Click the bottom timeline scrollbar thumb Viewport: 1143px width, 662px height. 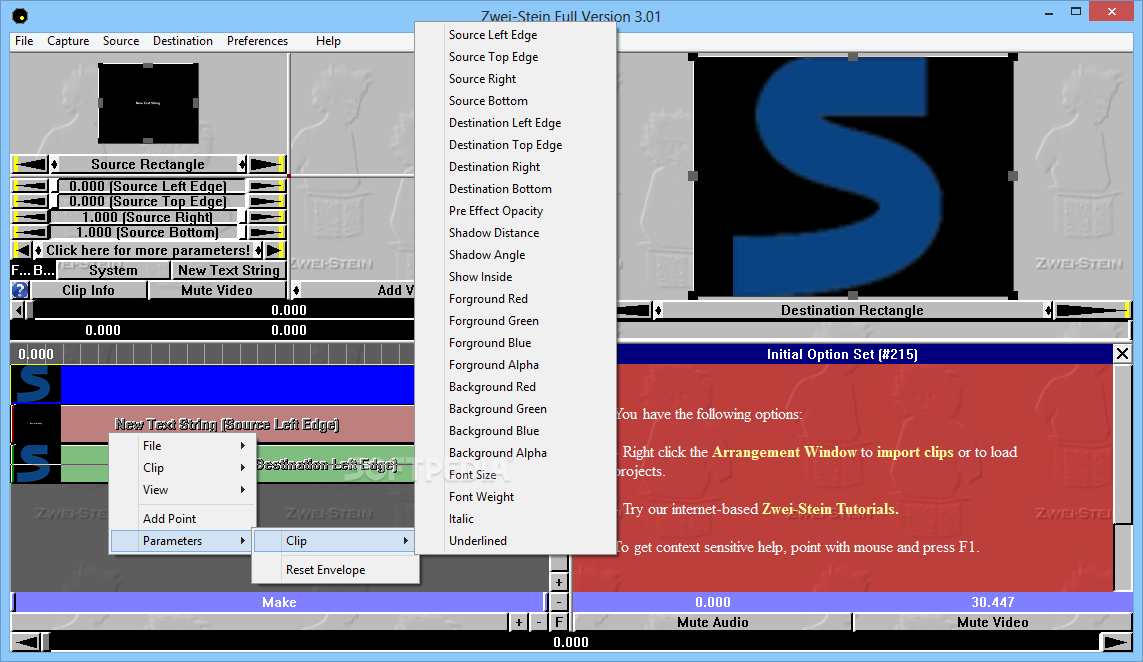point(46,642)
